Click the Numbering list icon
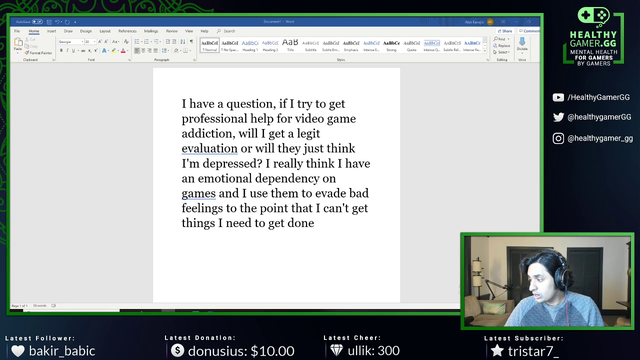 tap(147, 42)
